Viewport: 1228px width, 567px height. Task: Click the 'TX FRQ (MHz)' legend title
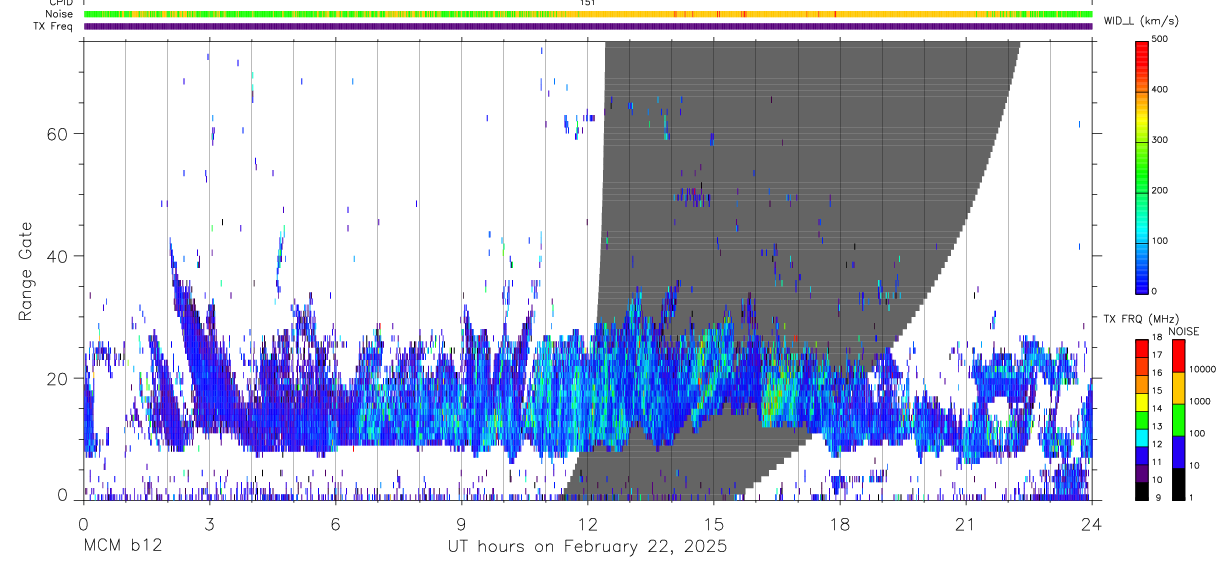(1141, 319)
